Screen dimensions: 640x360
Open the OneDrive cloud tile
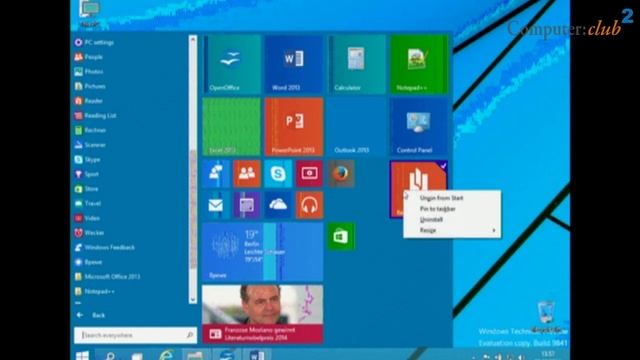coord(278,205)
